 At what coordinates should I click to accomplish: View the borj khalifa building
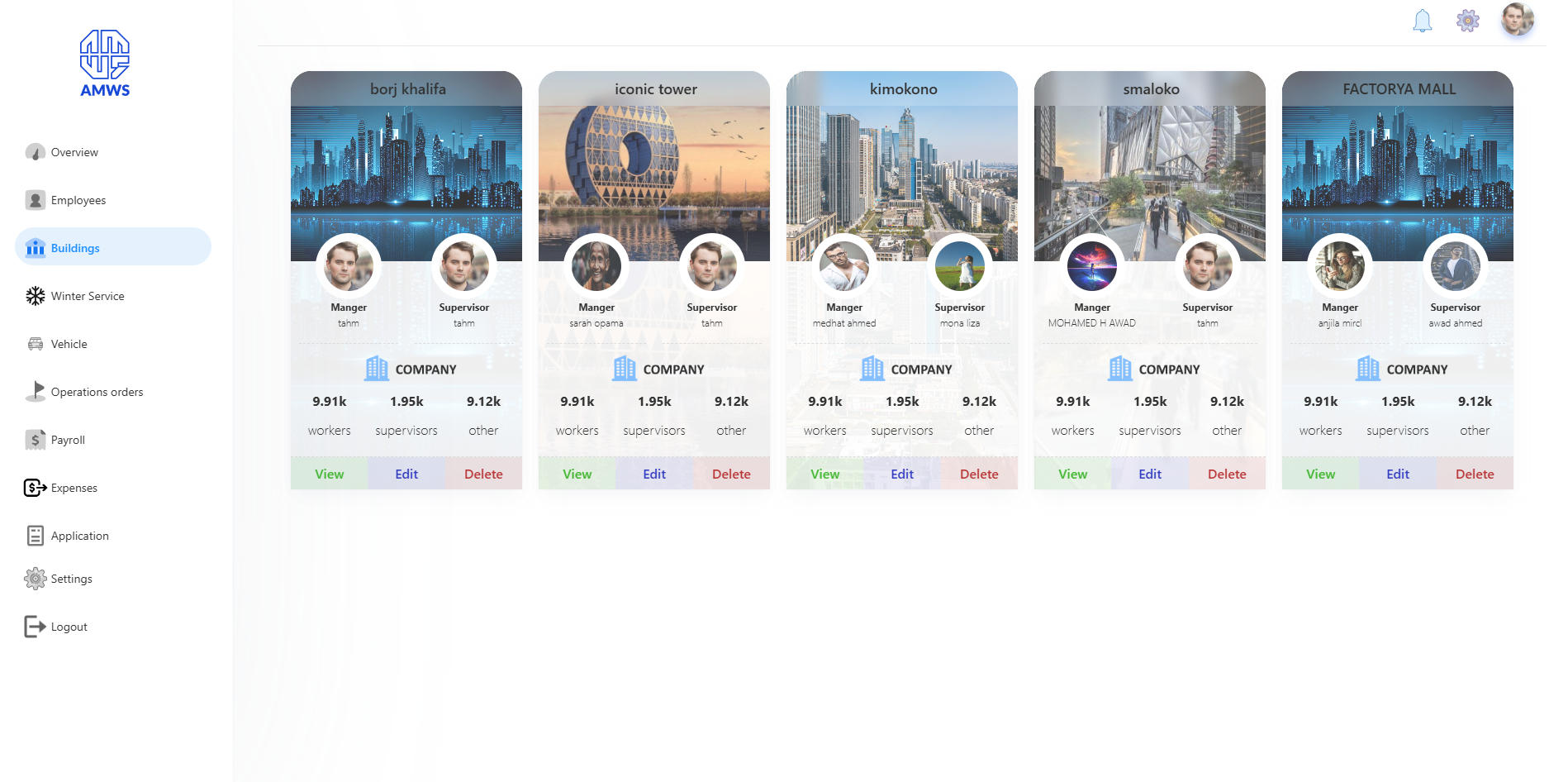point(329,474)
